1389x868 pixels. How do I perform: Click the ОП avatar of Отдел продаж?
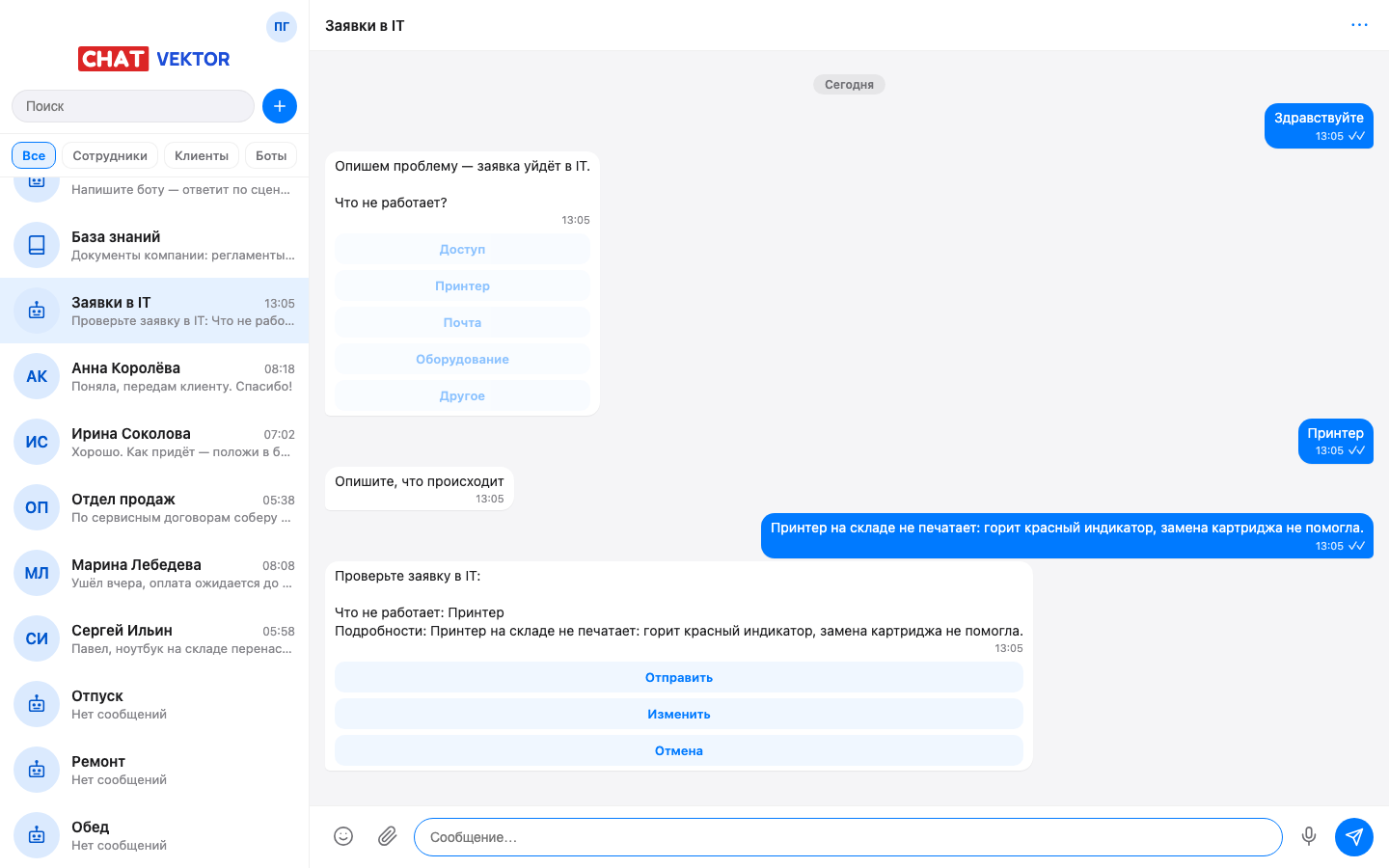point(37,507)
